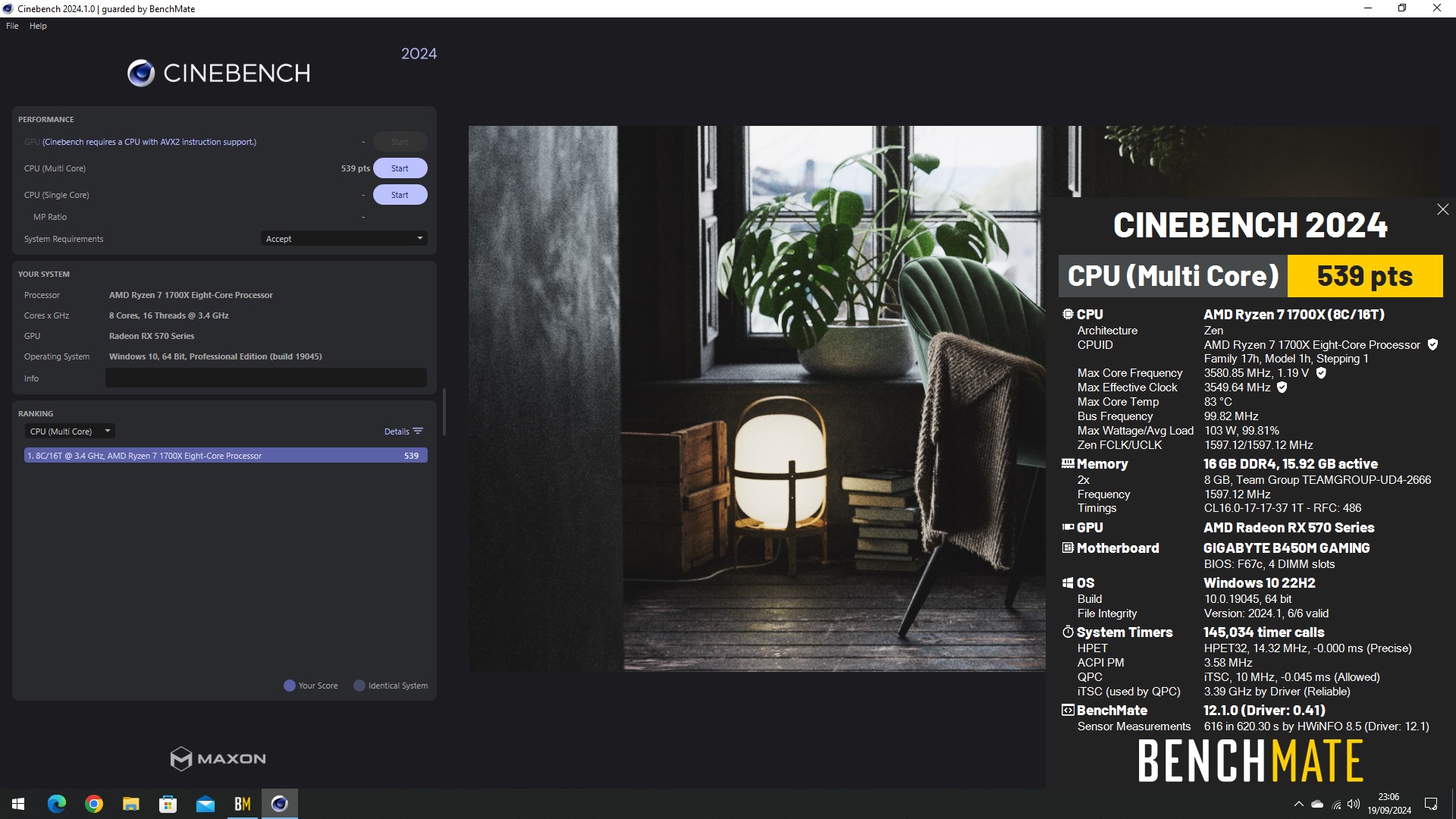
Task: Click the disabled GPU Start button
Action: pyautogui.click(x=400, y=142)
